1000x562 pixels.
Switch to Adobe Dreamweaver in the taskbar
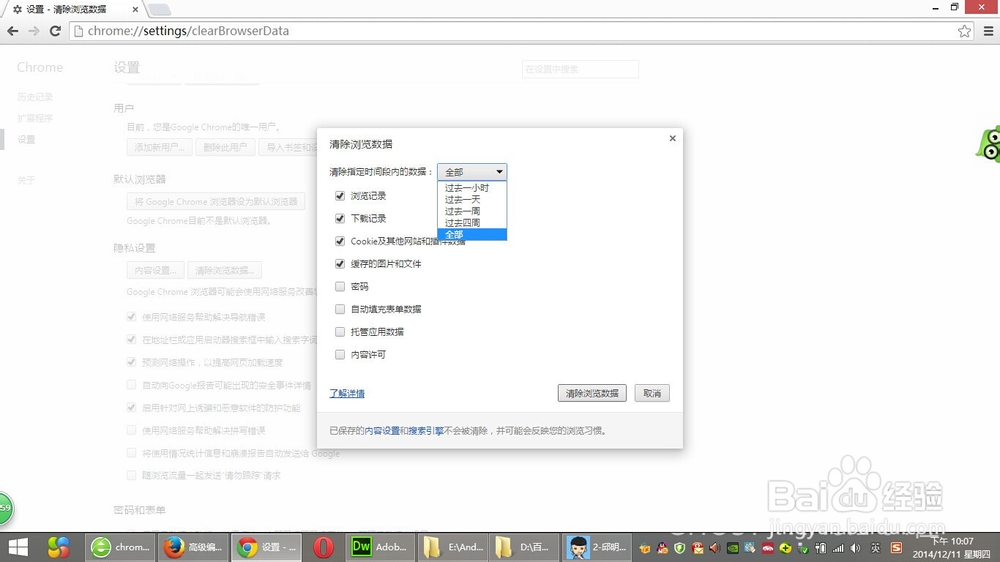379,547
